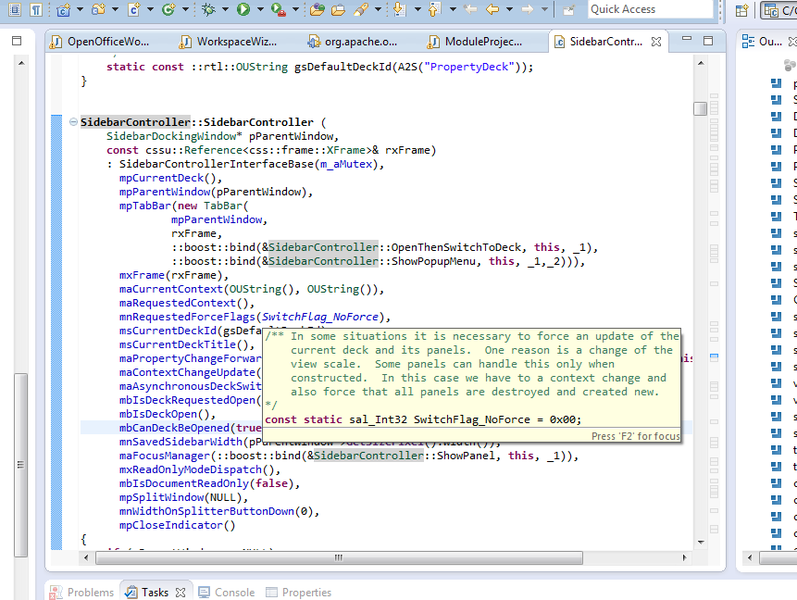The width and height of the screenshot is (797, 600).
Task: Click the new C/C++ project icon
Action: 64,9
